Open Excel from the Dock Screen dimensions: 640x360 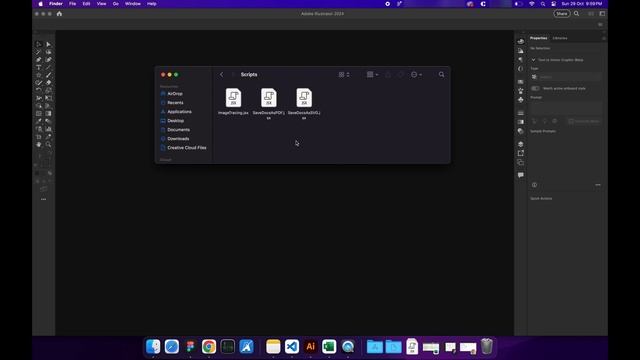point(329,347)
